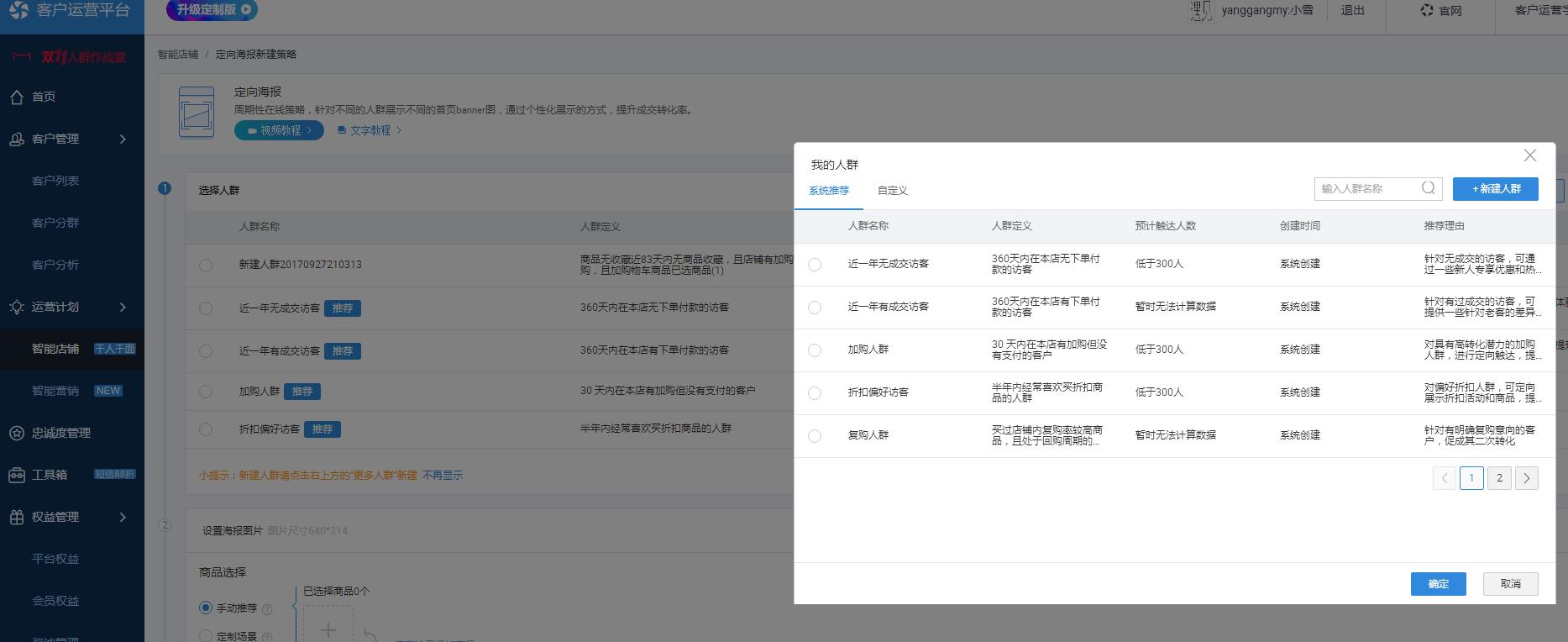Click the 定向海报 poster thumbnail icon

click(197, 112)
